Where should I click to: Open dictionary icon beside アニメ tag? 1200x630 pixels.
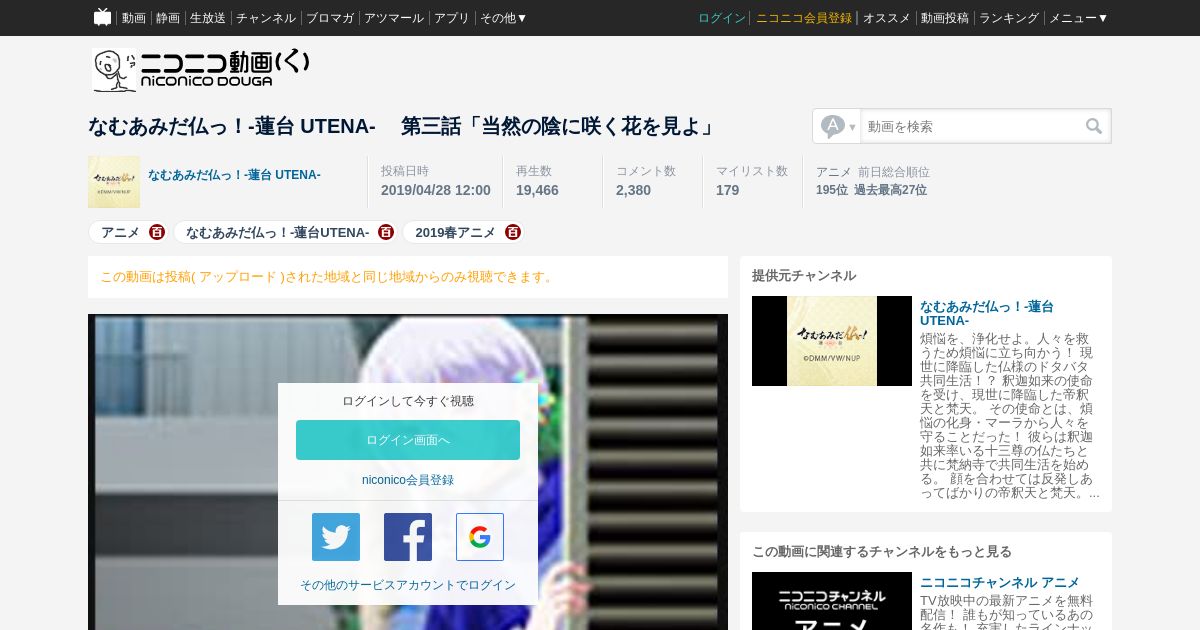click(157, 232)
